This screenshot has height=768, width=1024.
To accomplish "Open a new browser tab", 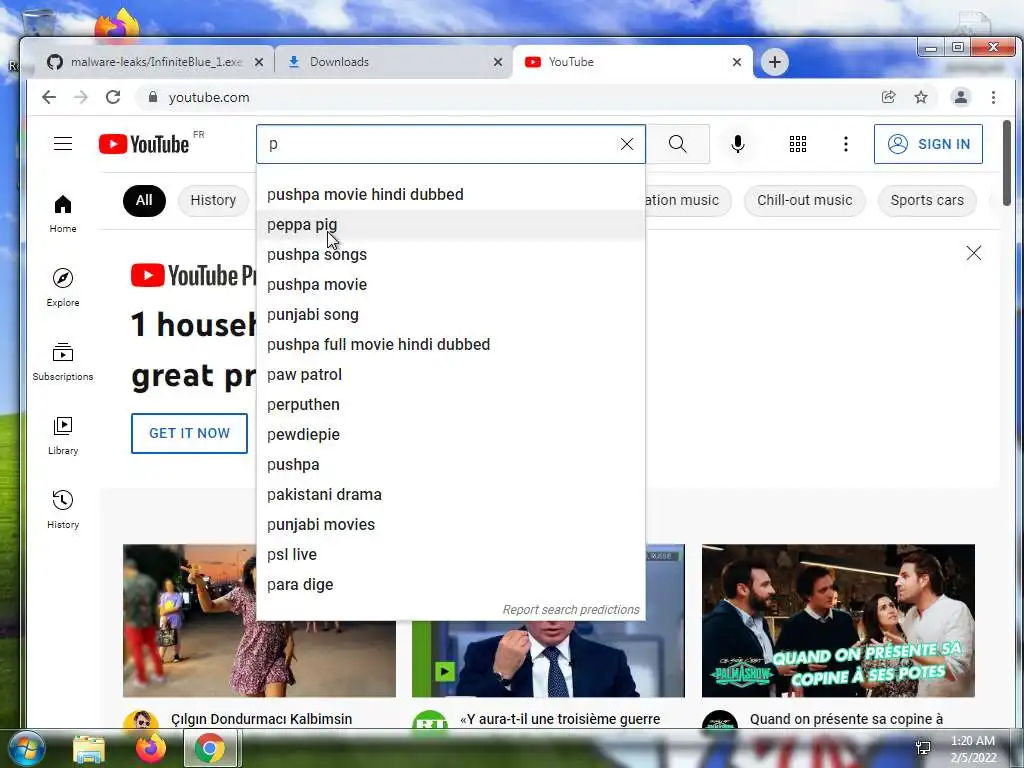I will (x=775, y=62).
